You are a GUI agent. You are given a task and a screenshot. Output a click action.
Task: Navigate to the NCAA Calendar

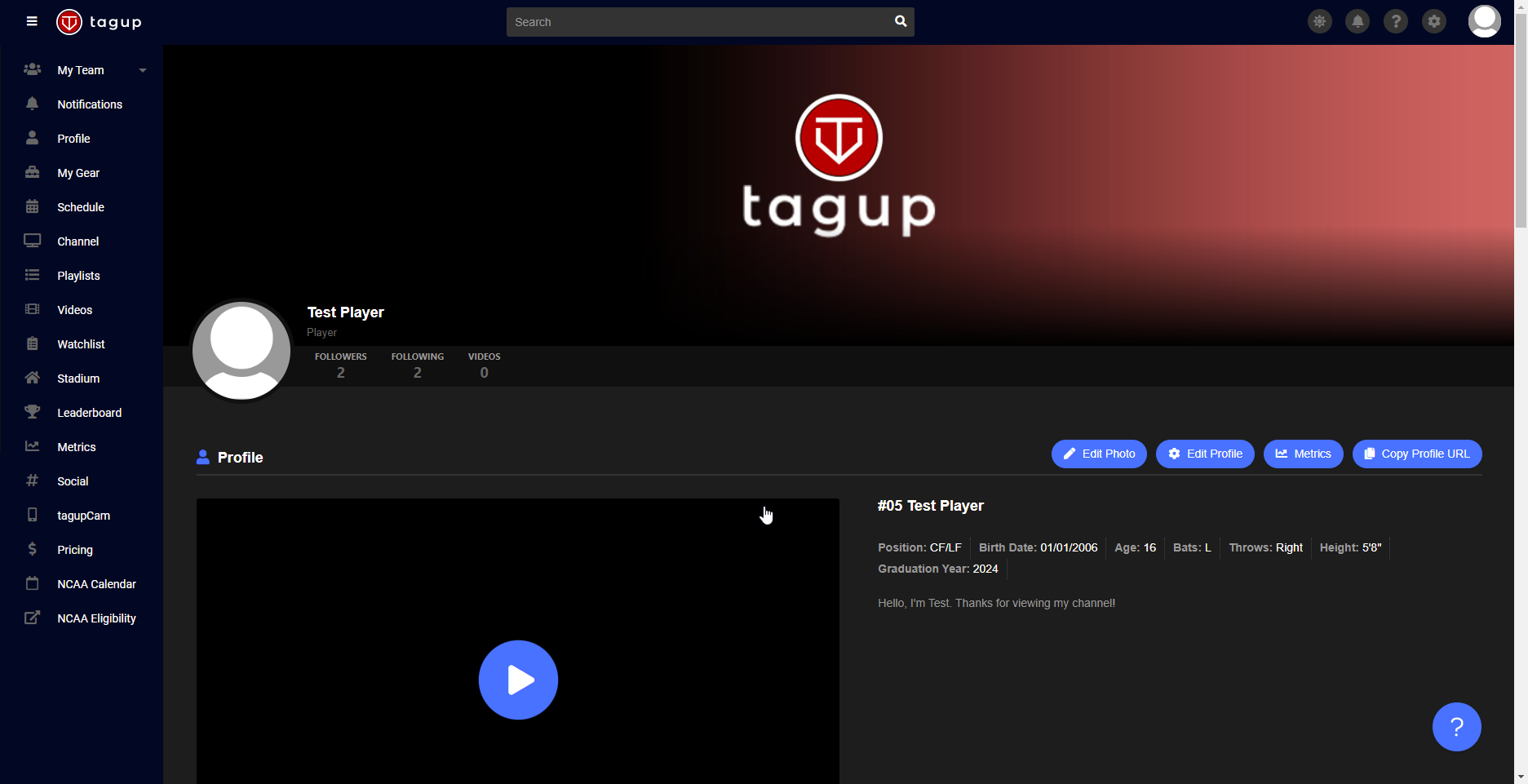tap(96, 583)
